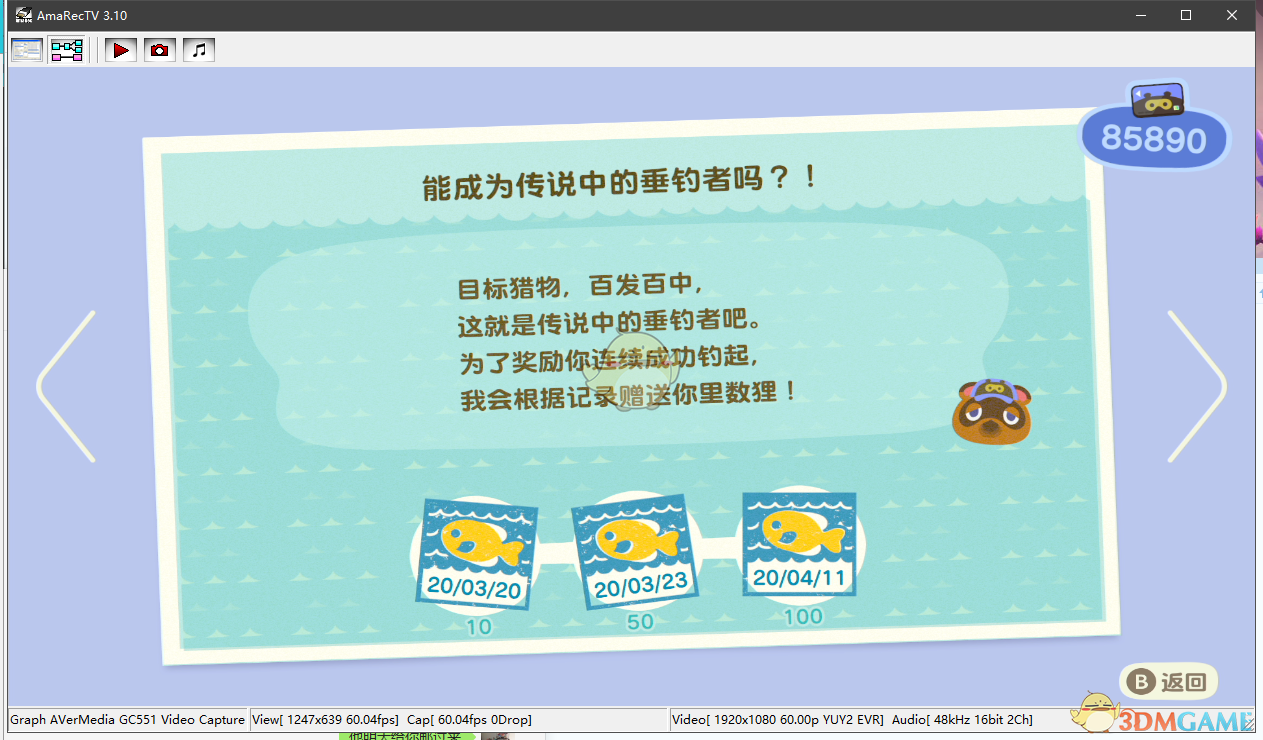Select the 20/03/23 fish stamp
1263x740 pixels.
pos(633,551)
